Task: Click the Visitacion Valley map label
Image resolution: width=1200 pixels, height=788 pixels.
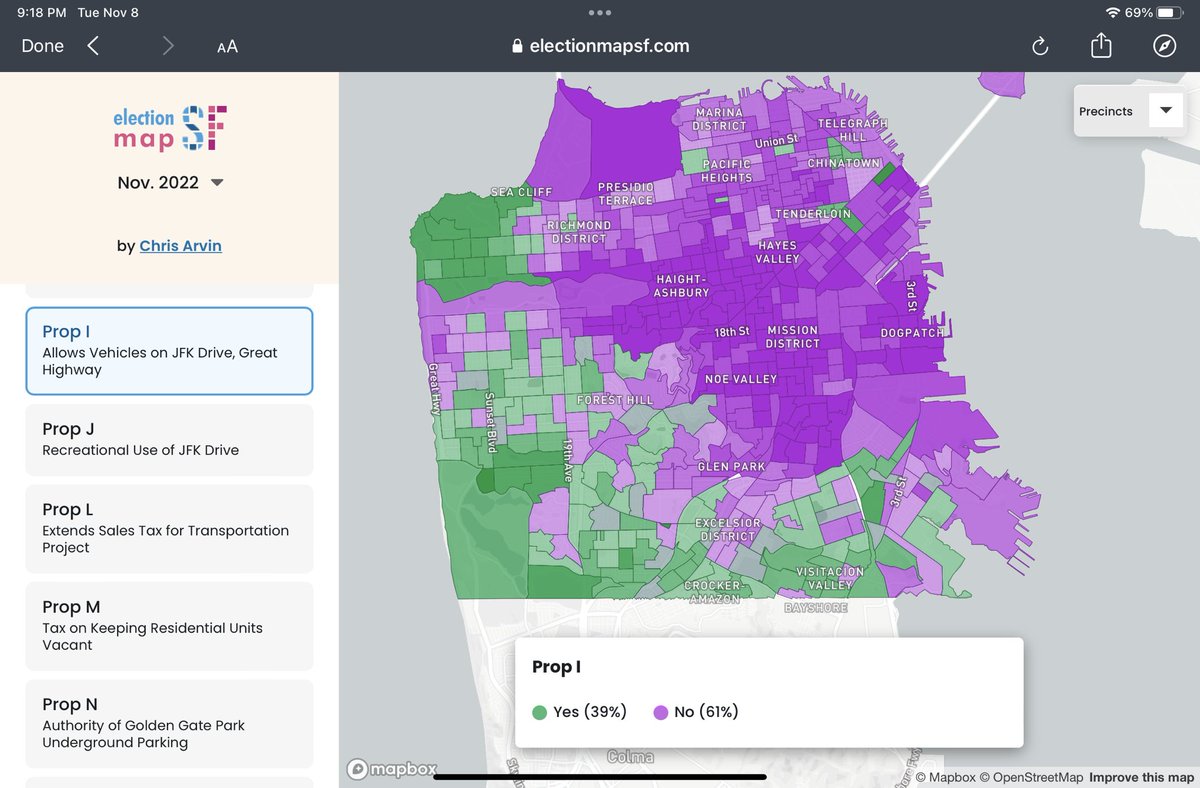Action: tap(831, 578)
